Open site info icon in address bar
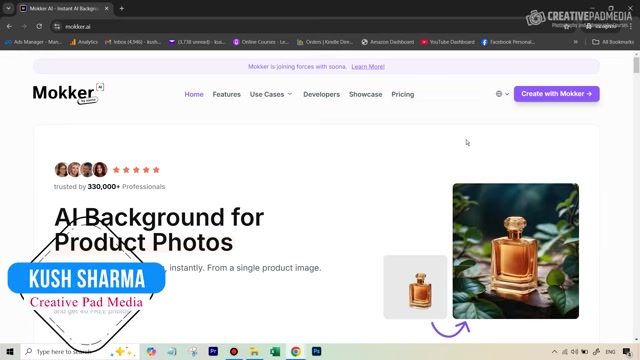 click(x=57, y=27)
